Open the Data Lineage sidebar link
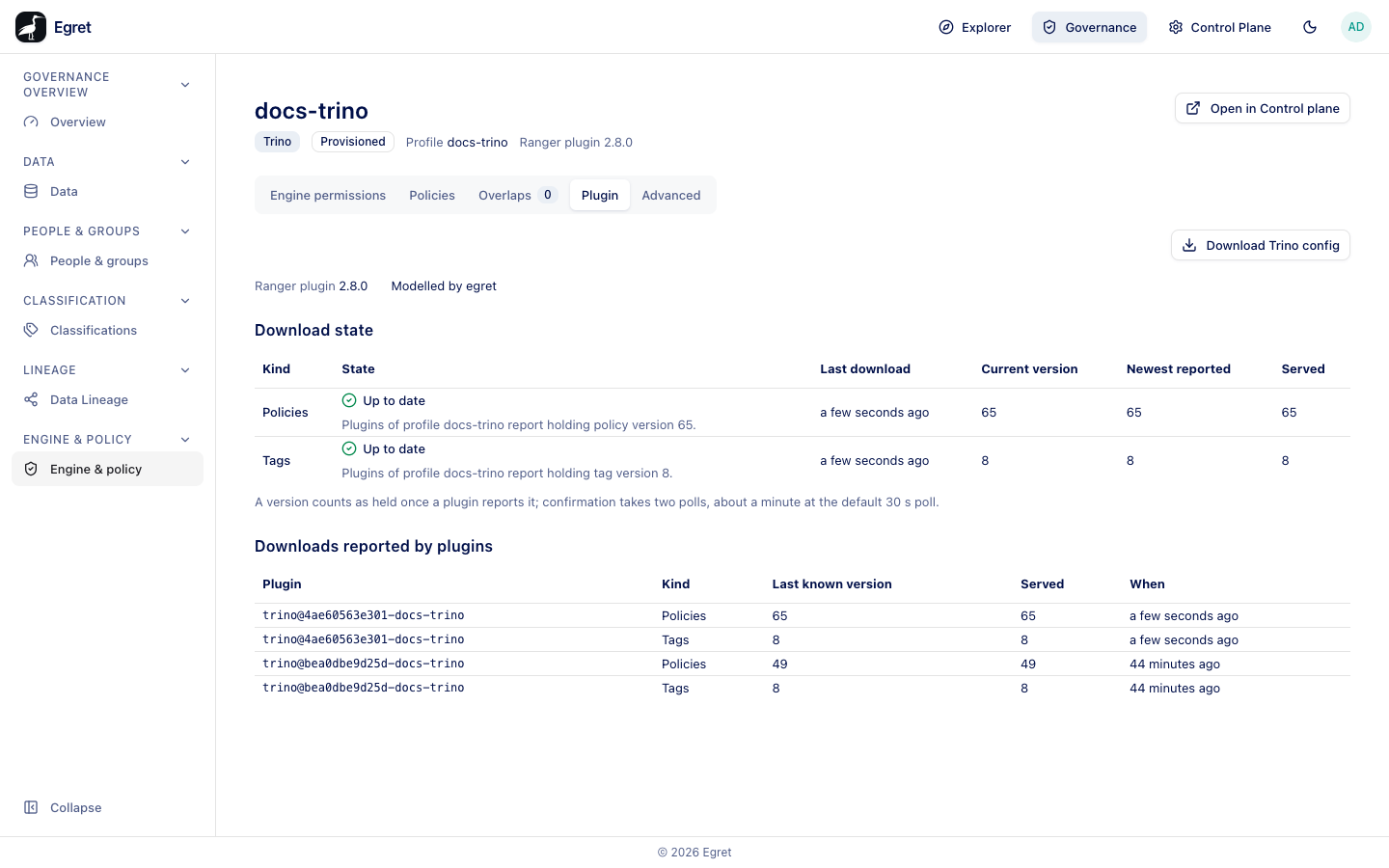1389x868 pixels. (x=107, y=400)
